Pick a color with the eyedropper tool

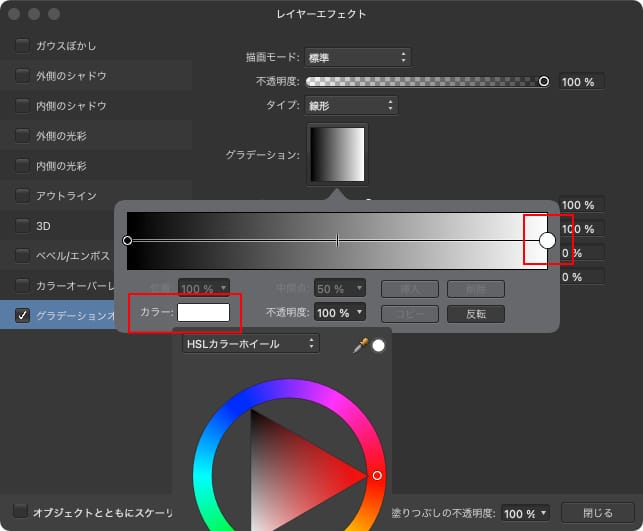(x=361, y=344)
